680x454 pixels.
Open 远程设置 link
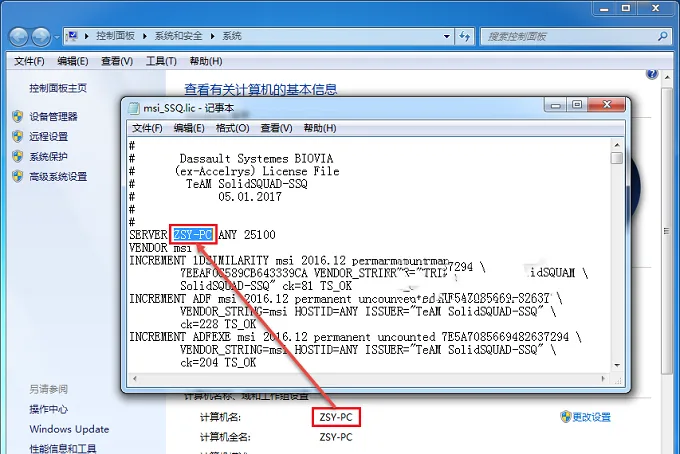[x=49, y=136]
